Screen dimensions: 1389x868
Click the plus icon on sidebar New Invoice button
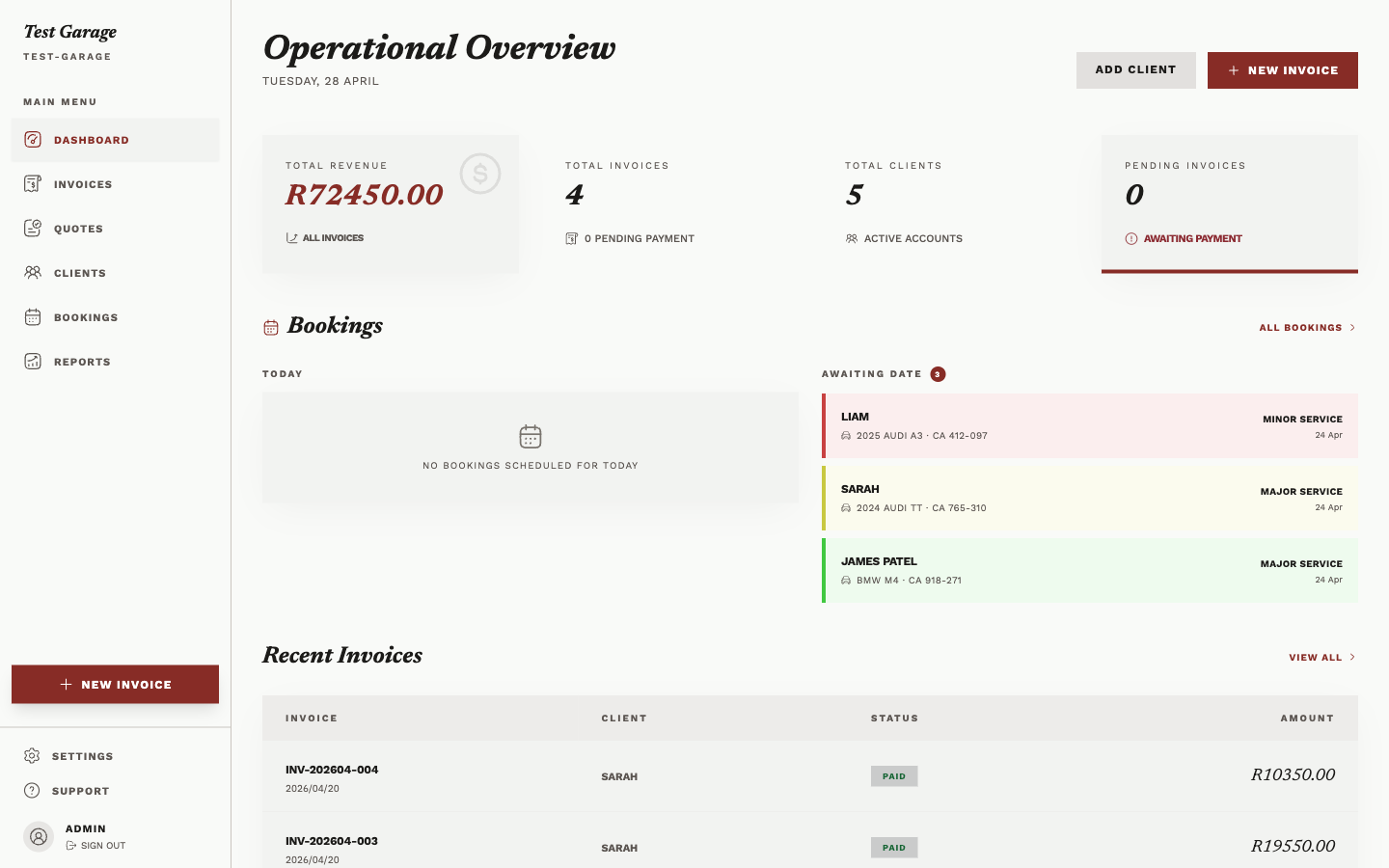(66, 685)
